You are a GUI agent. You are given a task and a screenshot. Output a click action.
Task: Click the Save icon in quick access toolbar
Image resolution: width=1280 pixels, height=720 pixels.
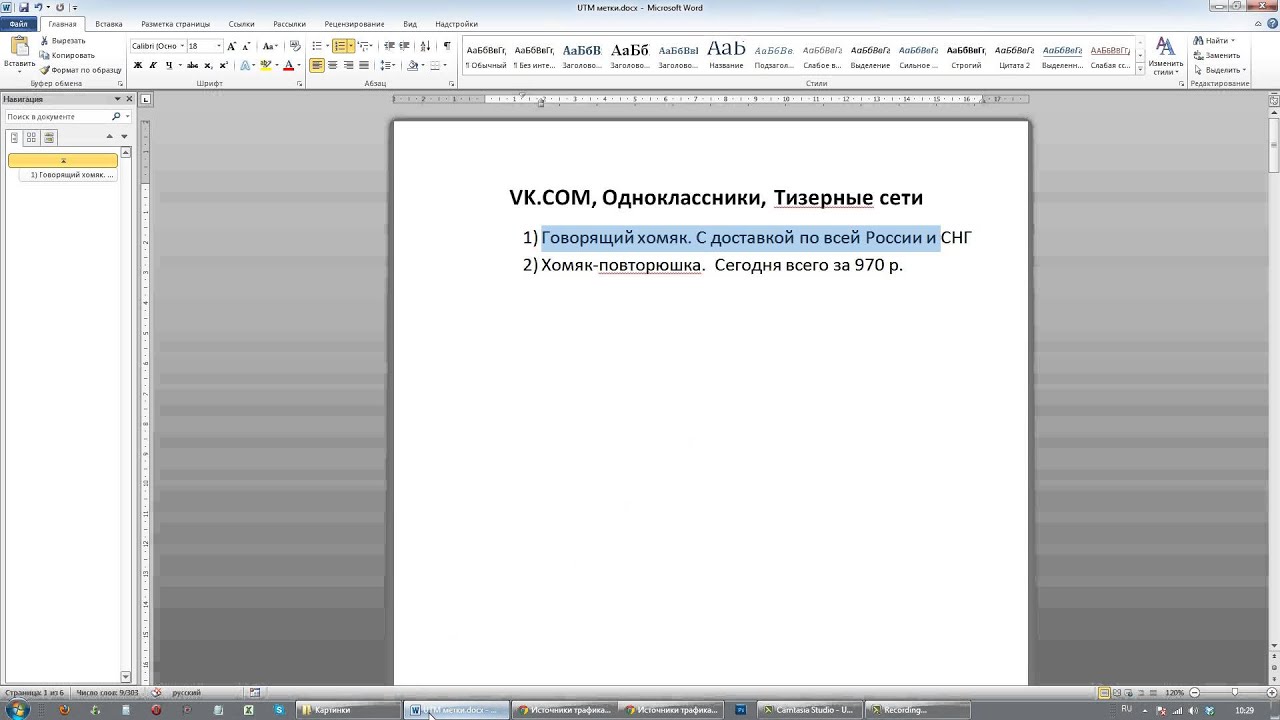23,7
